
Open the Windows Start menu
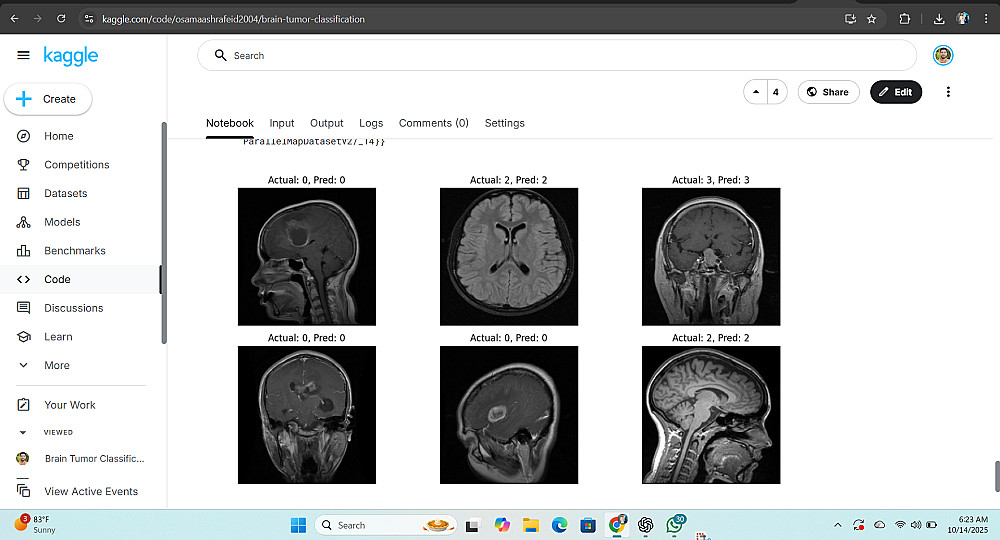coord(298,525)
